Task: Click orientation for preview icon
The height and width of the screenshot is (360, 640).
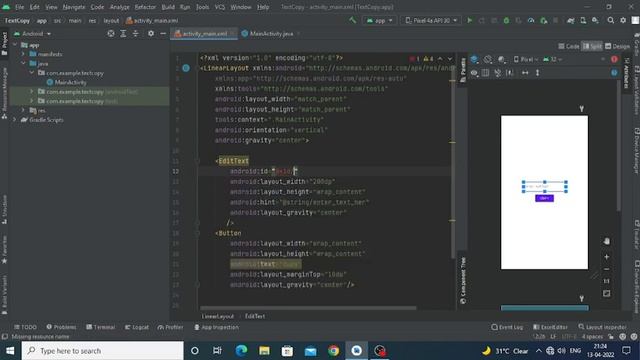Action: (488, 60)
